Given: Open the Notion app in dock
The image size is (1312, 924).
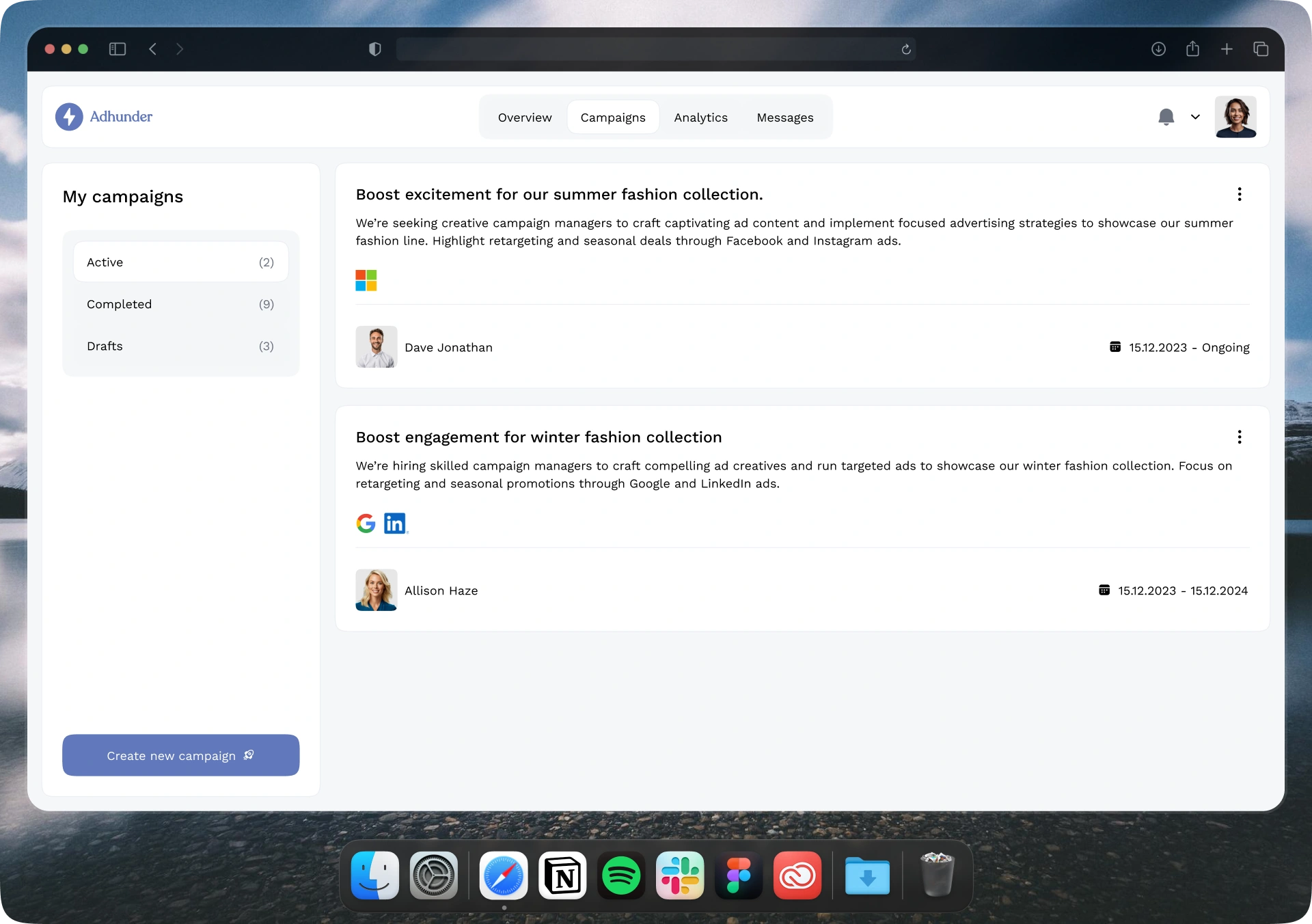Looking at the screenshot, I should pos(562,875).
